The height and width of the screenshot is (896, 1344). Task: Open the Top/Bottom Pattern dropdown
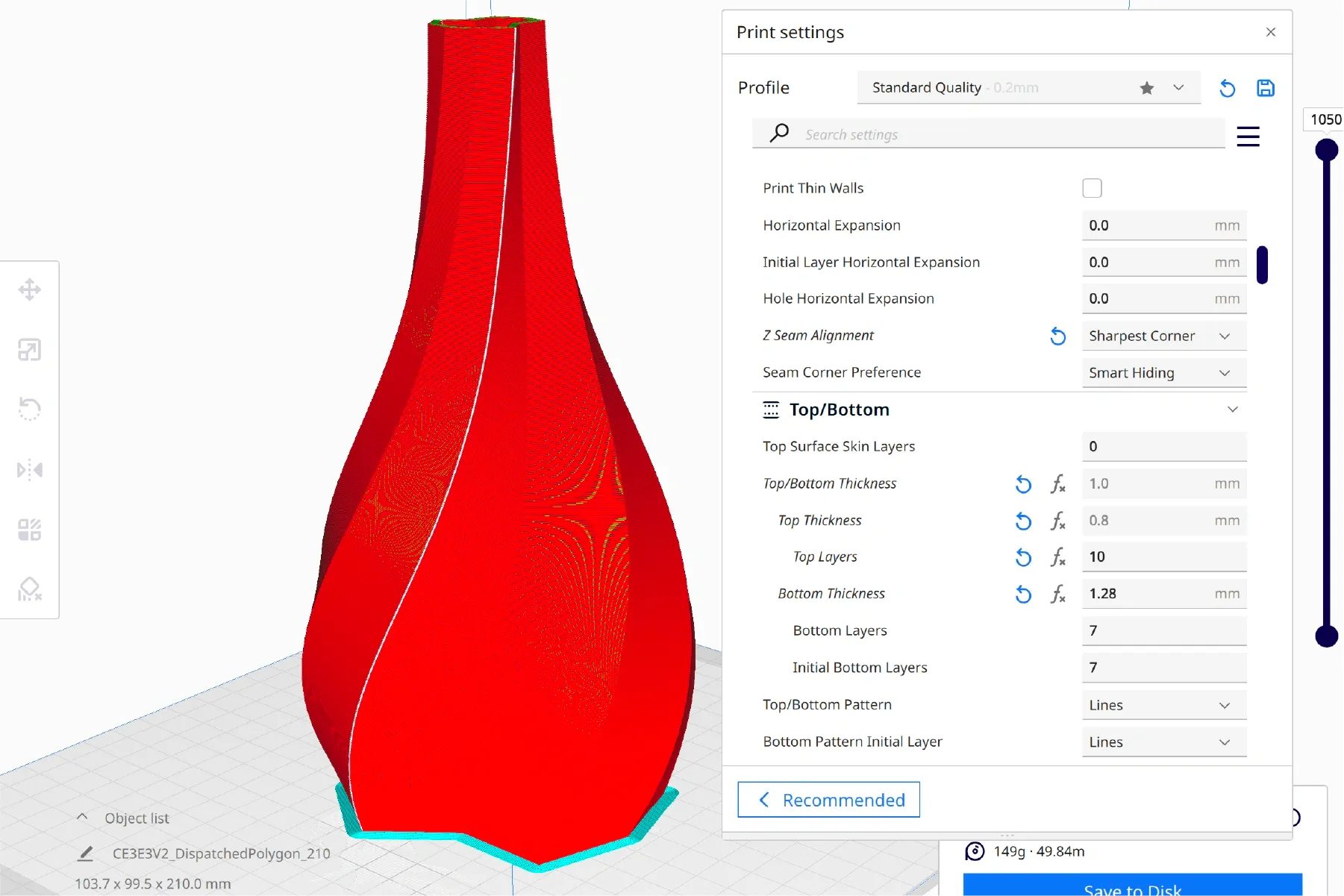click(1163, 705)
